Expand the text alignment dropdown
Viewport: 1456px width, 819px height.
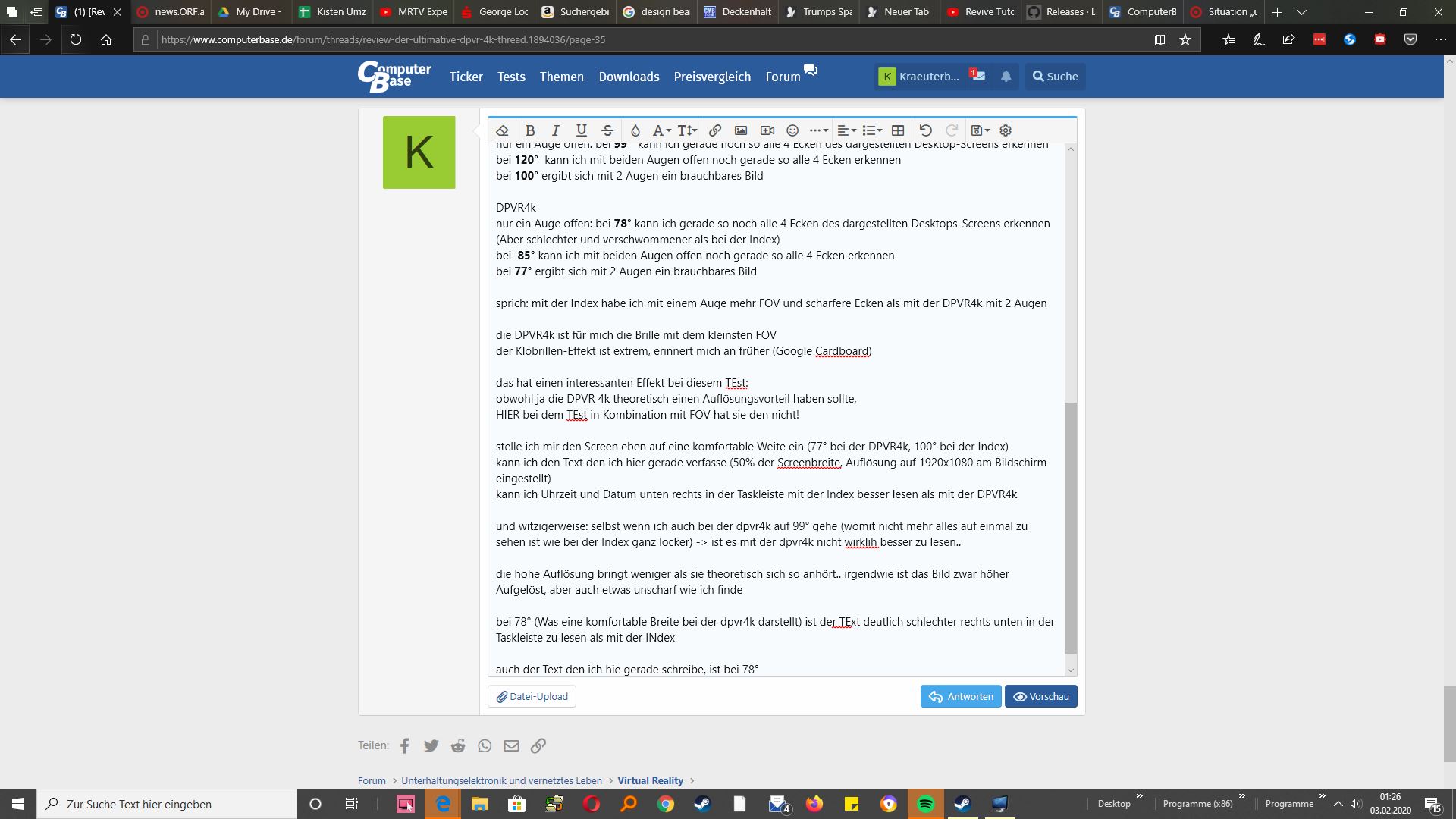click(x=846, y=130)
